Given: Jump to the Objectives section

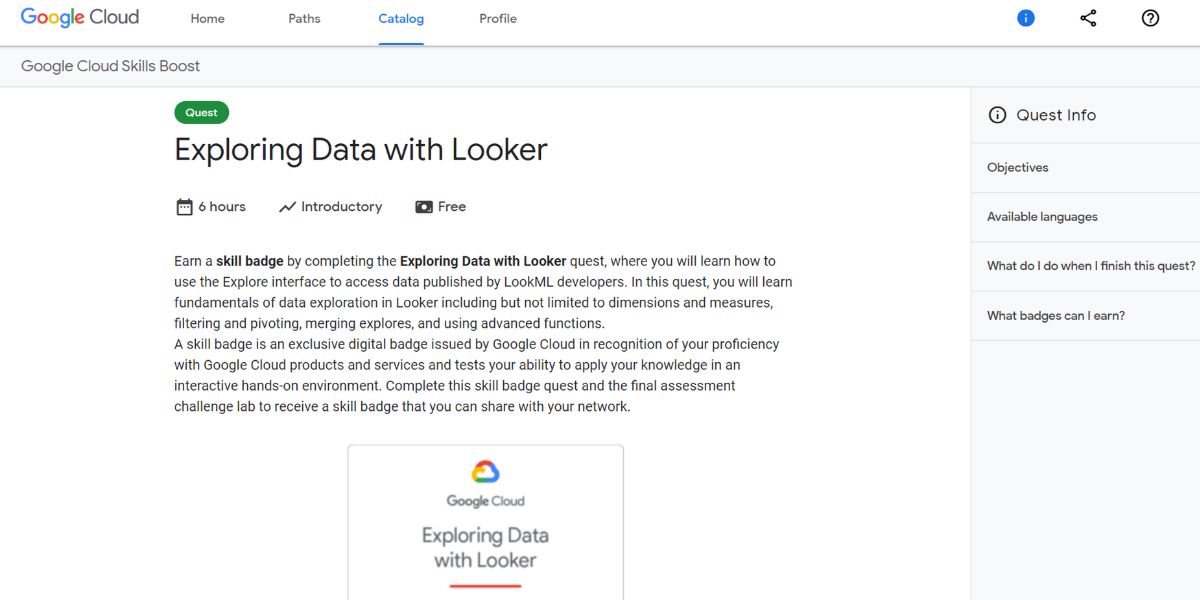Looking at the screenshot, I should pyautogui.click(x=1018, y=168).
